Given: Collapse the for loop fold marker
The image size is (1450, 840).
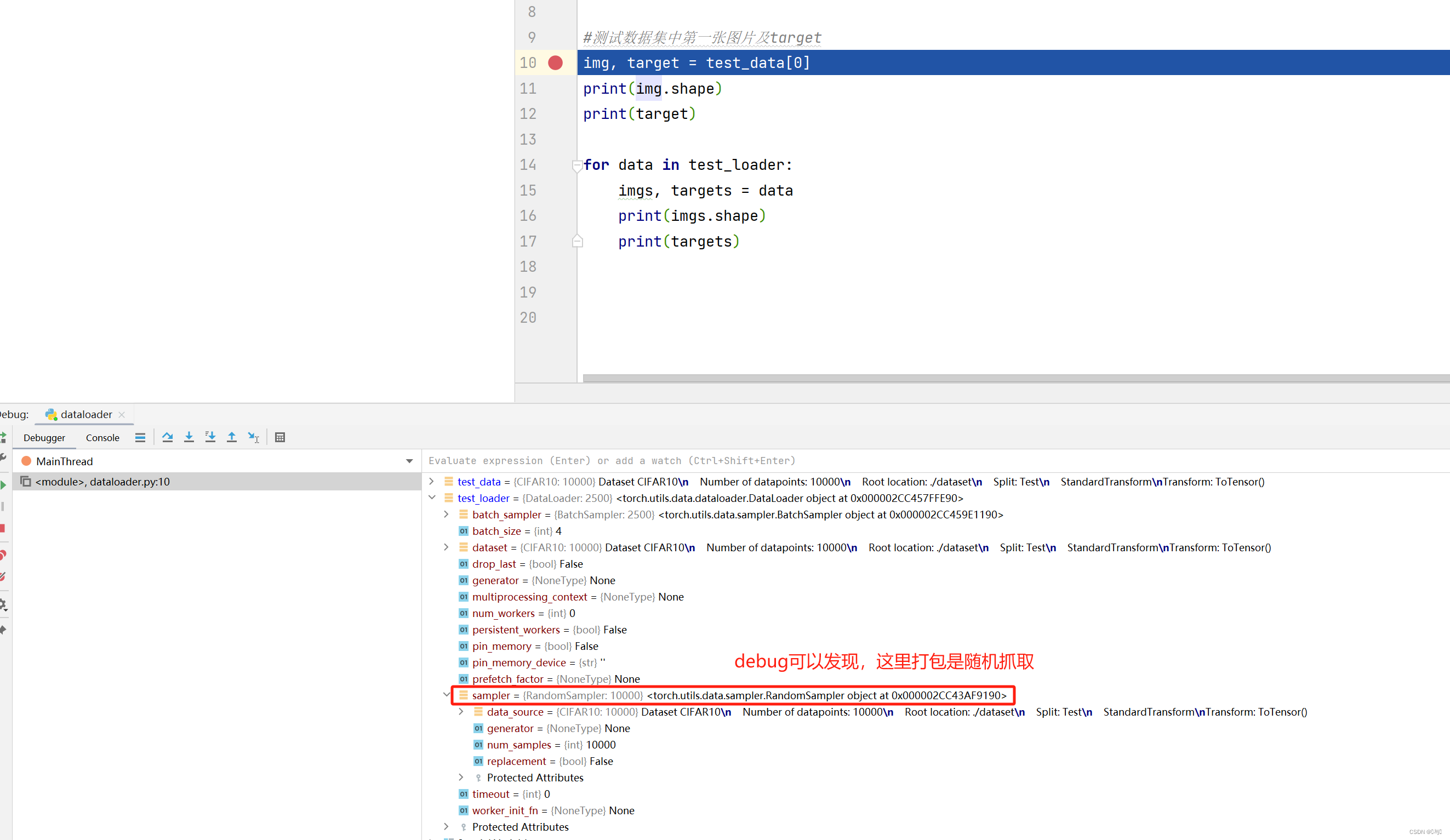Looking at the screenshot, I should click(x=577, y=165).
